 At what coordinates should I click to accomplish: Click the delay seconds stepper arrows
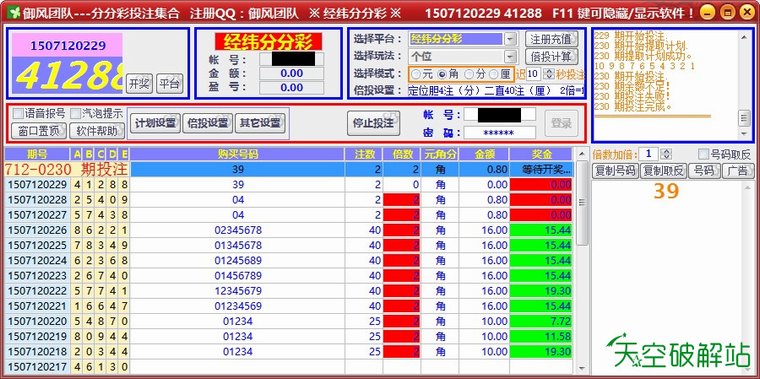point(549,74)
